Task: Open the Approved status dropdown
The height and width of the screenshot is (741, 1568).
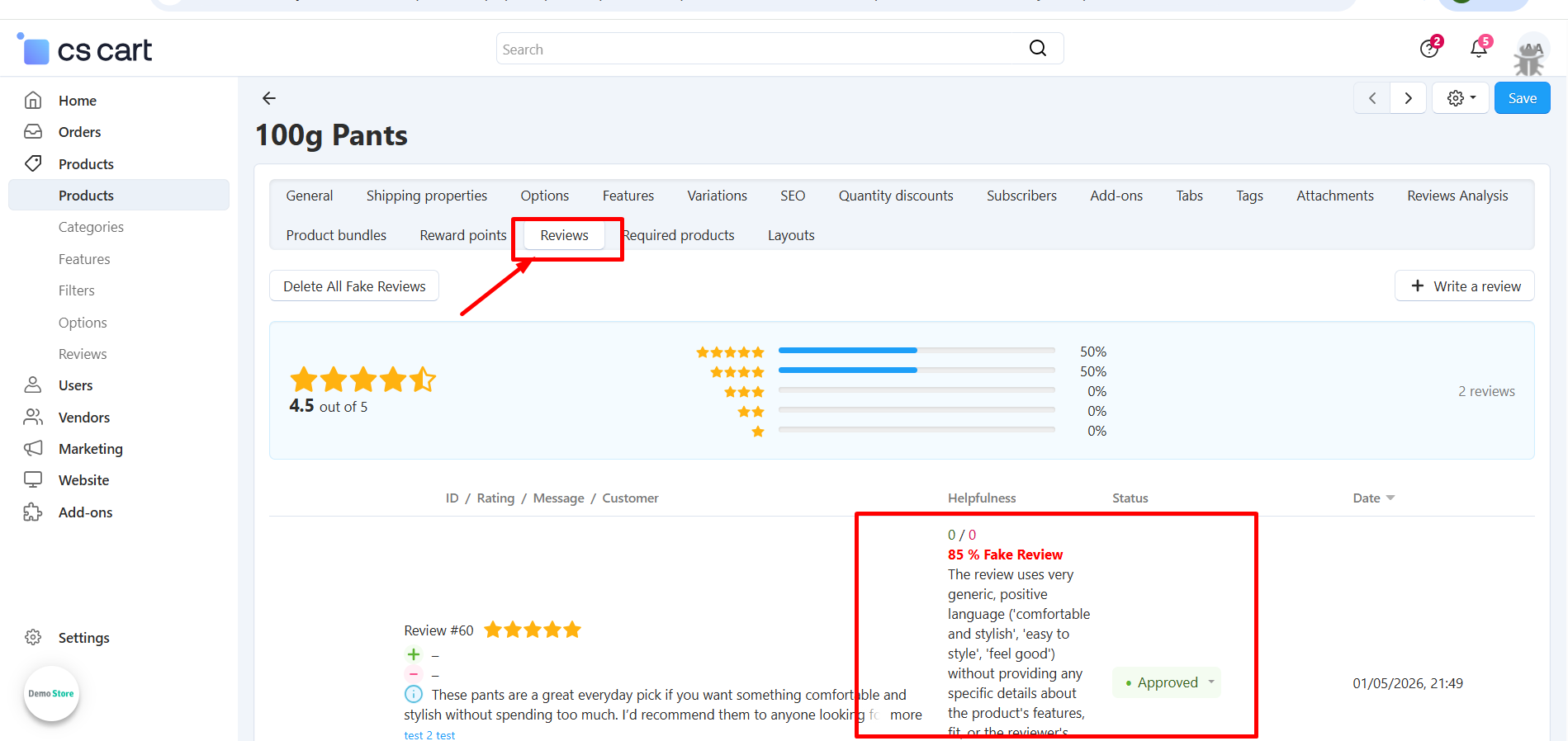Action: 1167,682
